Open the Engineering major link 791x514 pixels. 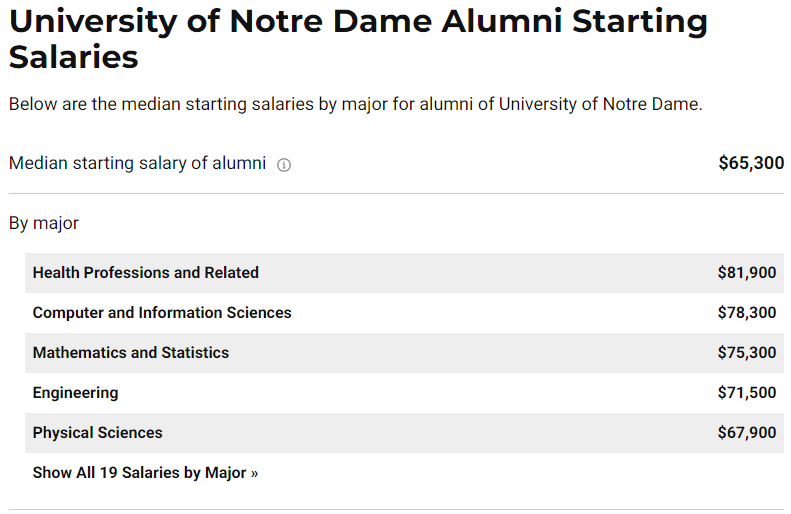click(76, 392)
